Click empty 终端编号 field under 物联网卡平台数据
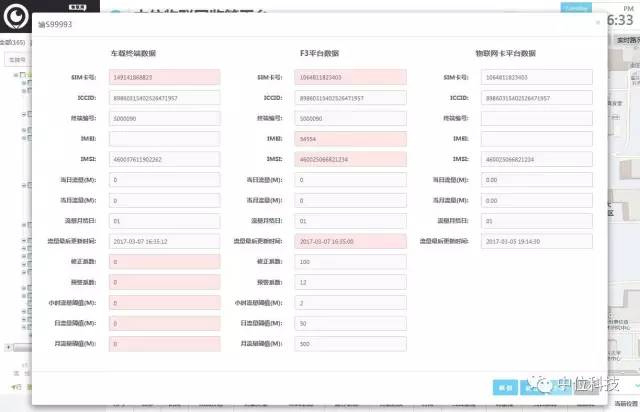 click(537, 118)
